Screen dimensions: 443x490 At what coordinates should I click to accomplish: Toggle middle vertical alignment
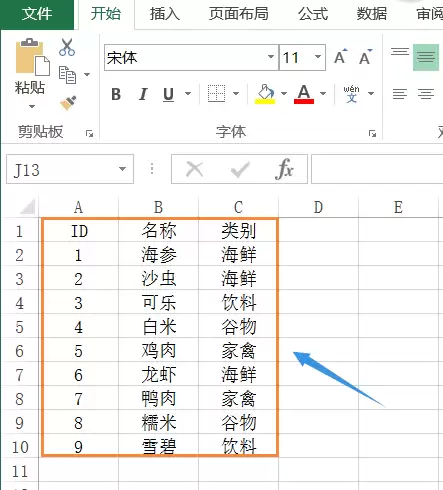[426, 57]
